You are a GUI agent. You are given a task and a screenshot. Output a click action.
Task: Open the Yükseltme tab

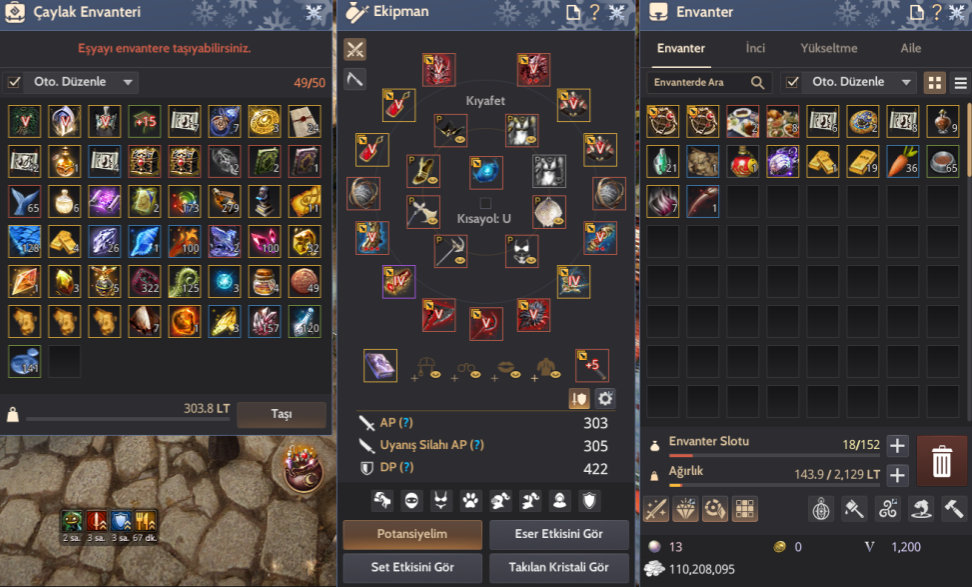click(x=829, y=48)
